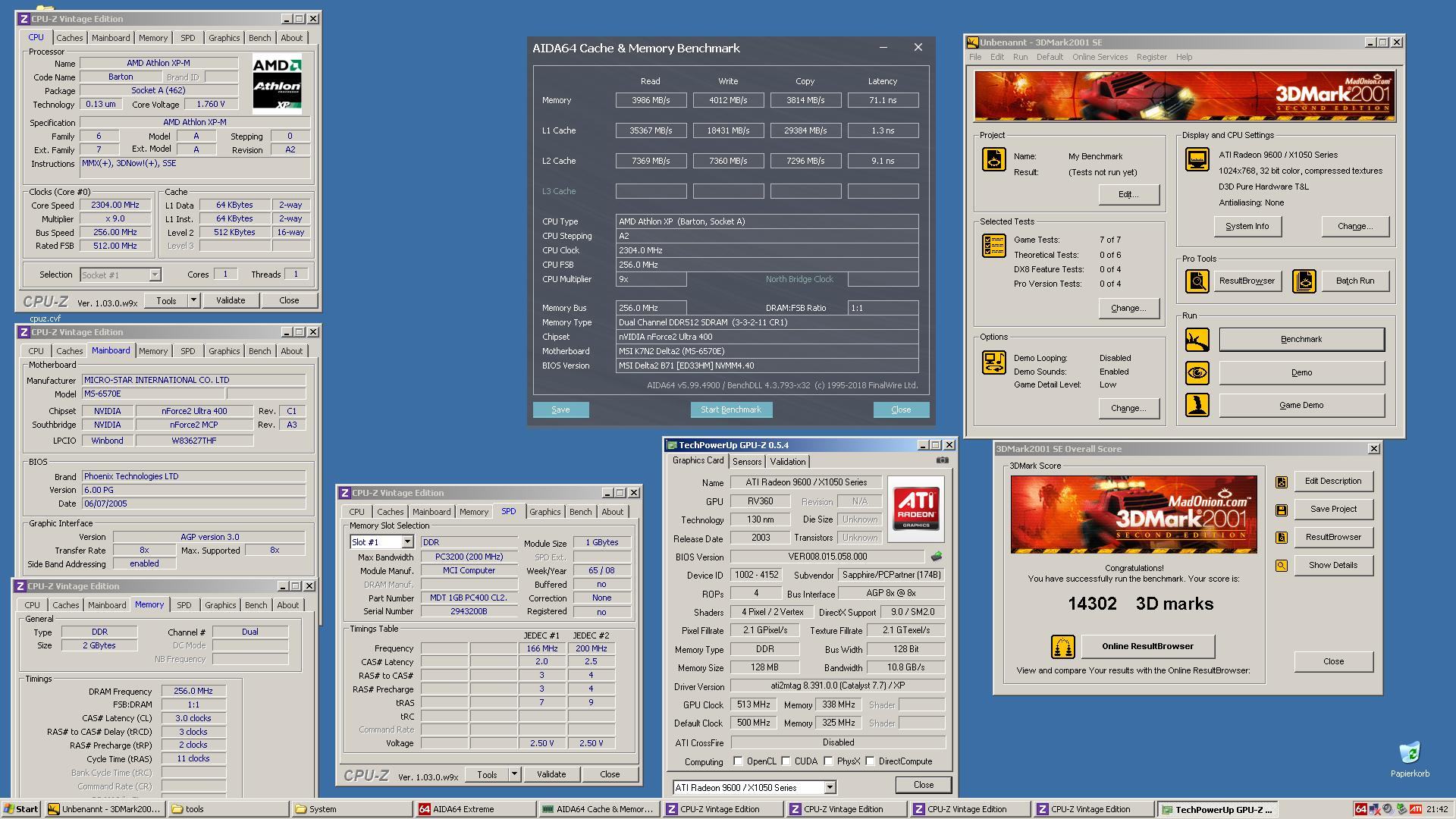
Task: Click the ResultBrowser icon in score window
Action: pyautogui.click(x=1282, y=538)
